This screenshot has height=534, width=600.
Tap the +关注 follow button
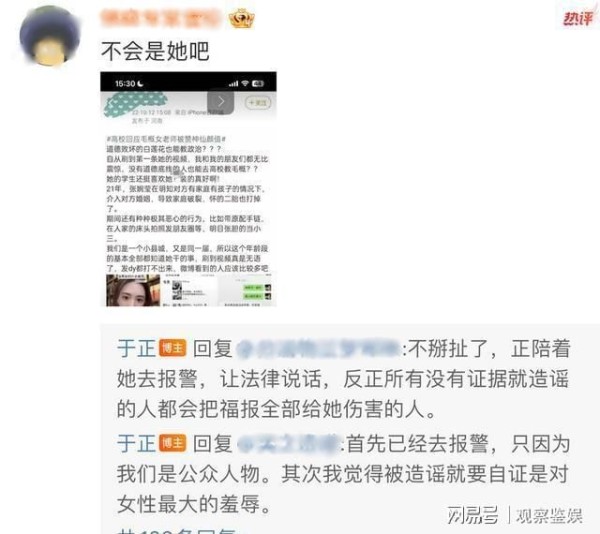pyautogui.click(x=258, y=103)
